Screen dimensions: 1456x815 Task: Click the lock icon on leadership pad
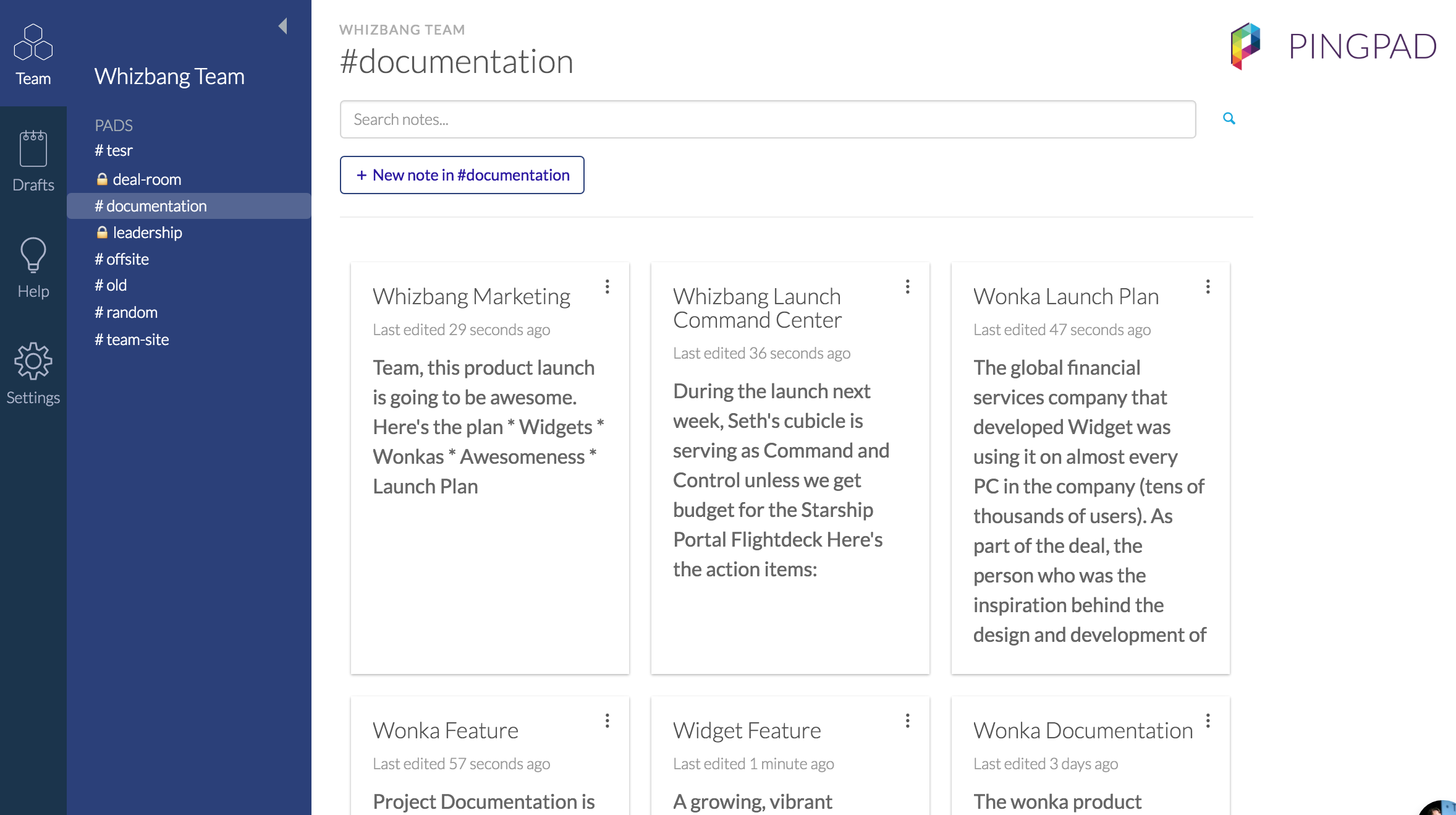[101, 232]
